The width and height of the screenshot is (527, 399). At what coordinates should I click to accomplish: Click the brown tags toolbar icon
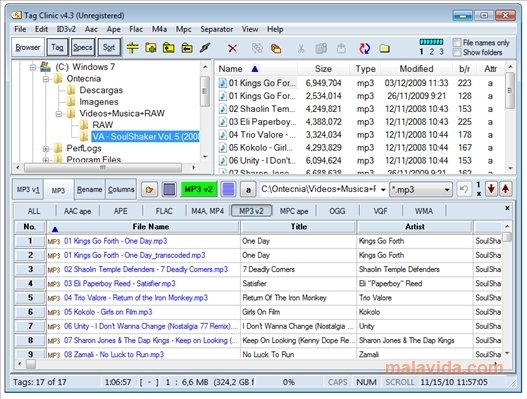pyautogui.click(x=276, y=48)
